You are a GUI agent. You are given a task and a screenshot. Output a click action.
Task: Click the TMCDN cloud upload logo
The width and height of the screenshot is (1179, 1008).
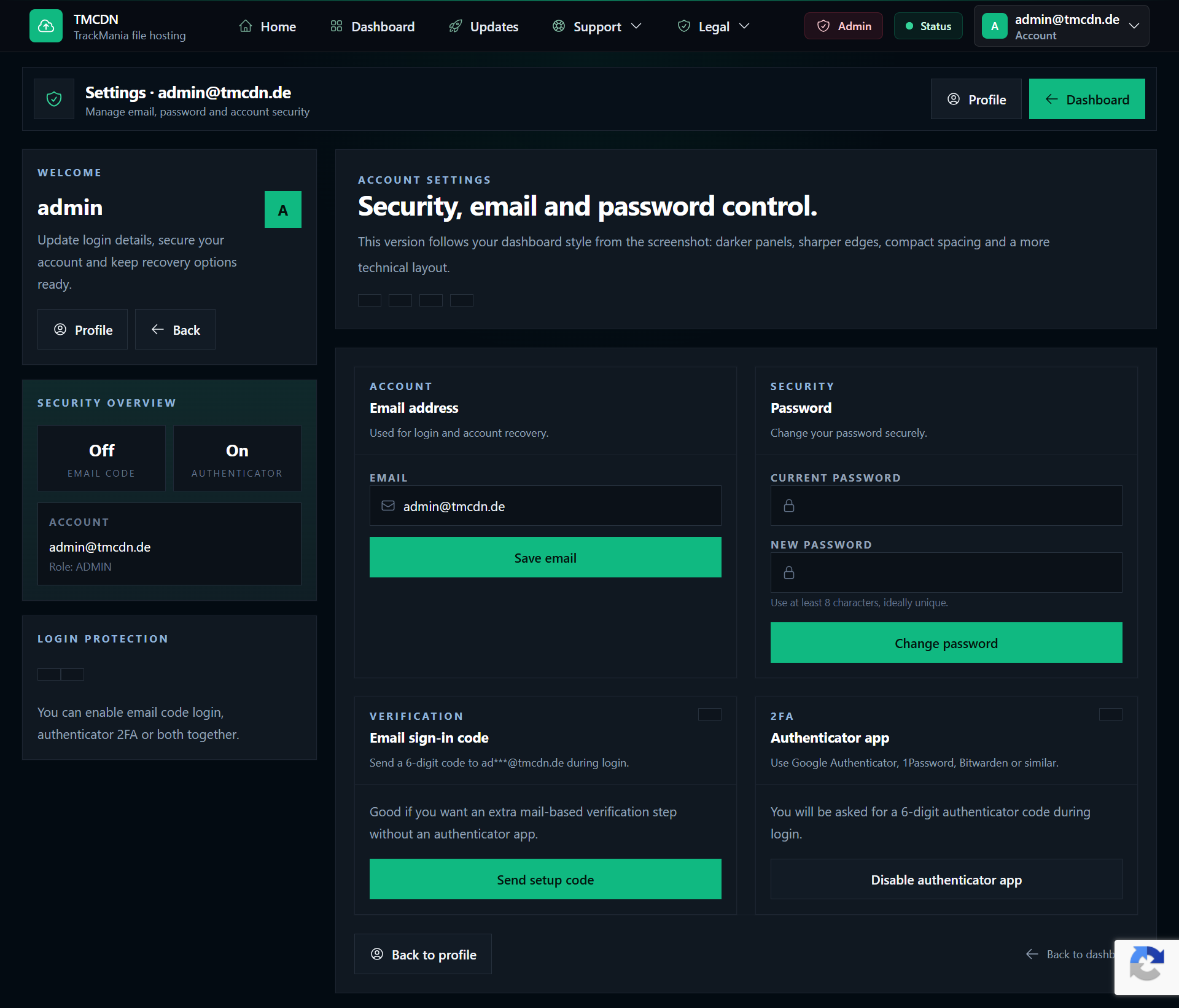point(46,26)
